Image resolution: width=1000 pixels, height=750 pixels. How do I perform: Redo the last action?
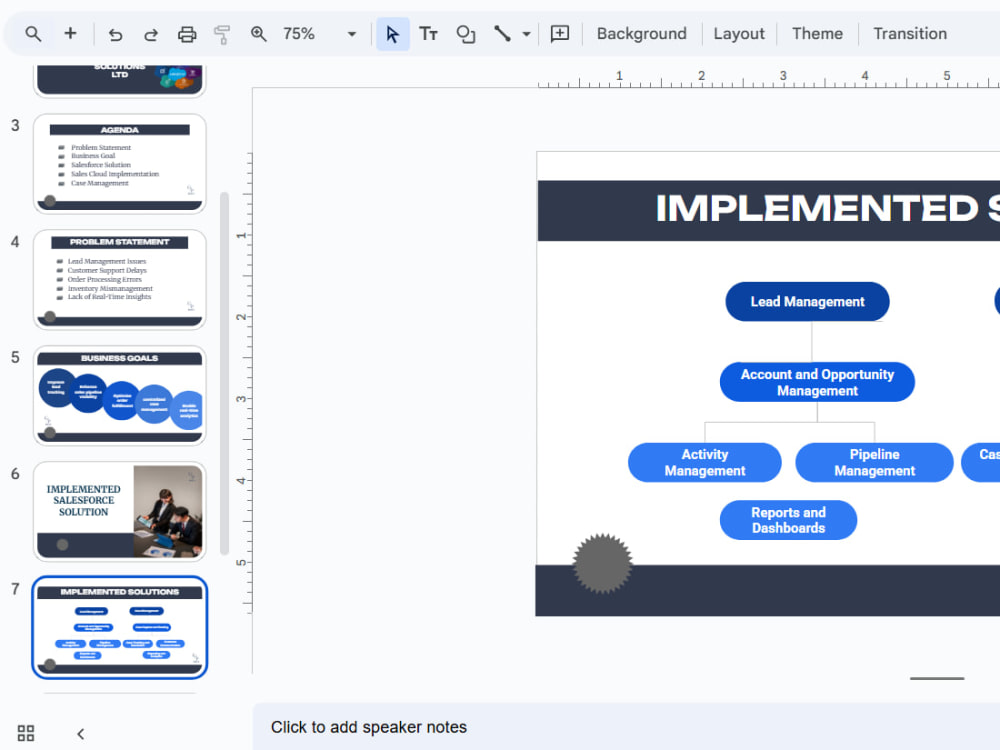pos(151,34)
